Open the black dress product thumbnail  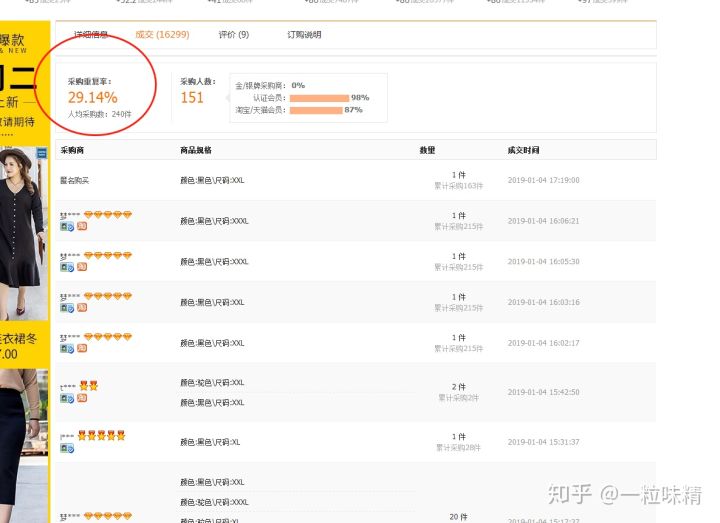click(x=24, y=233)
